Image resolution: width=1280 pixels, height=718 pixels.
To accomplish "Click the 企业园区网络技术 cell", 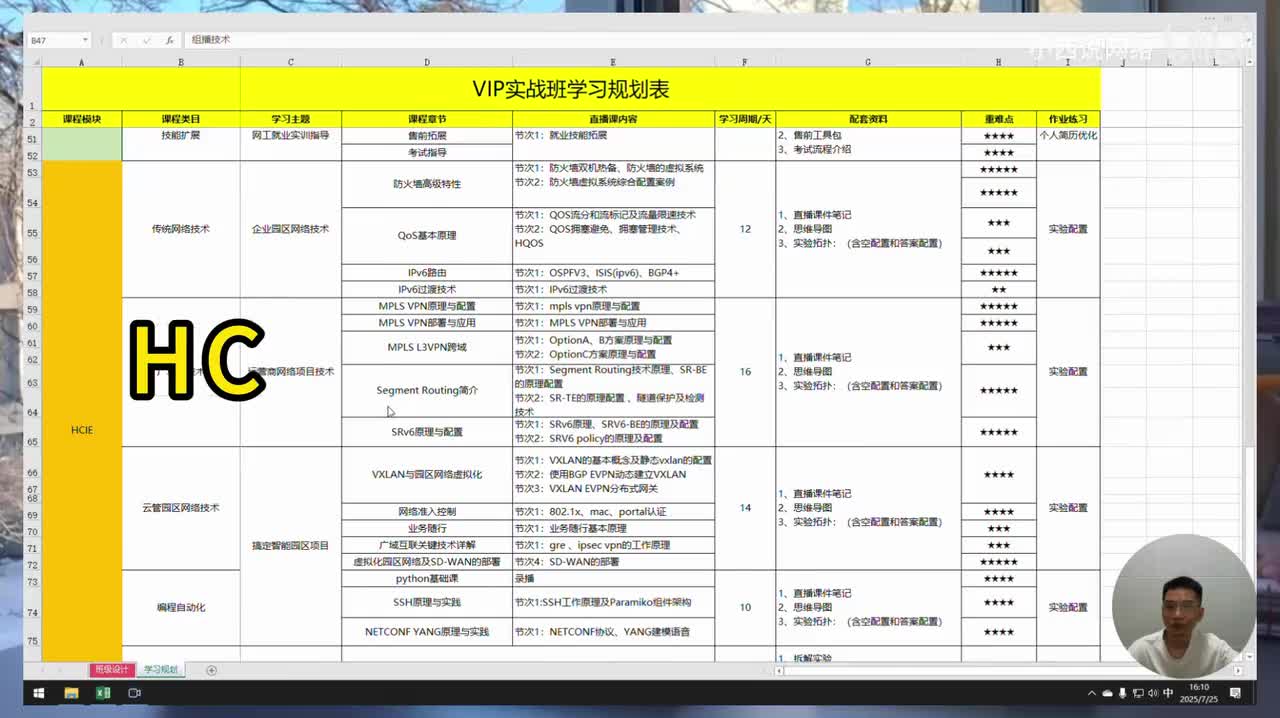I will point(290,229).
